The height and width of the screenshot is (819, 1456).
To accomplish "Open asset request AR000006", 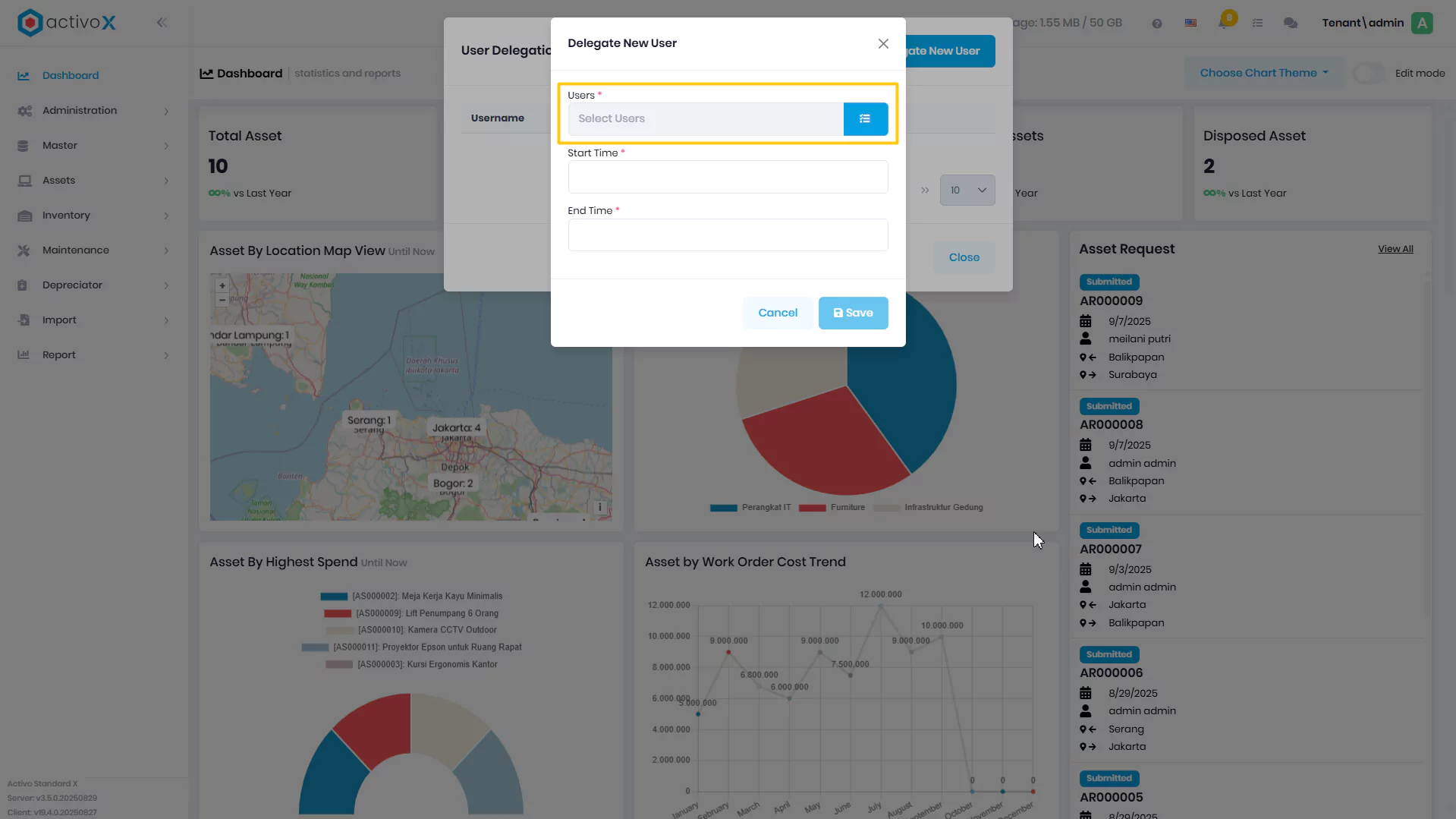I will point(1111,673).
